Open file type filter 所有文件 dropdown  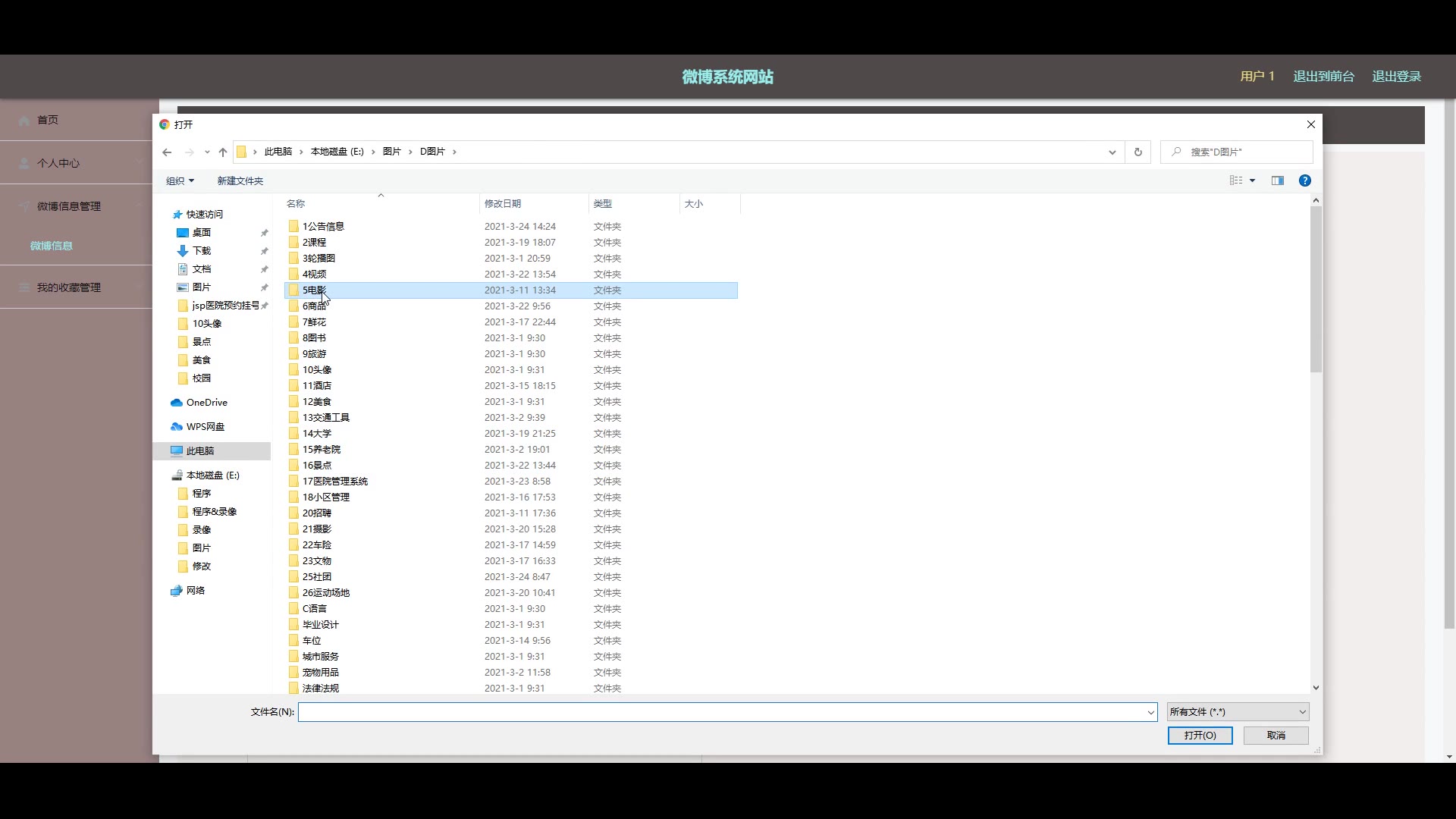[1238, 712]
